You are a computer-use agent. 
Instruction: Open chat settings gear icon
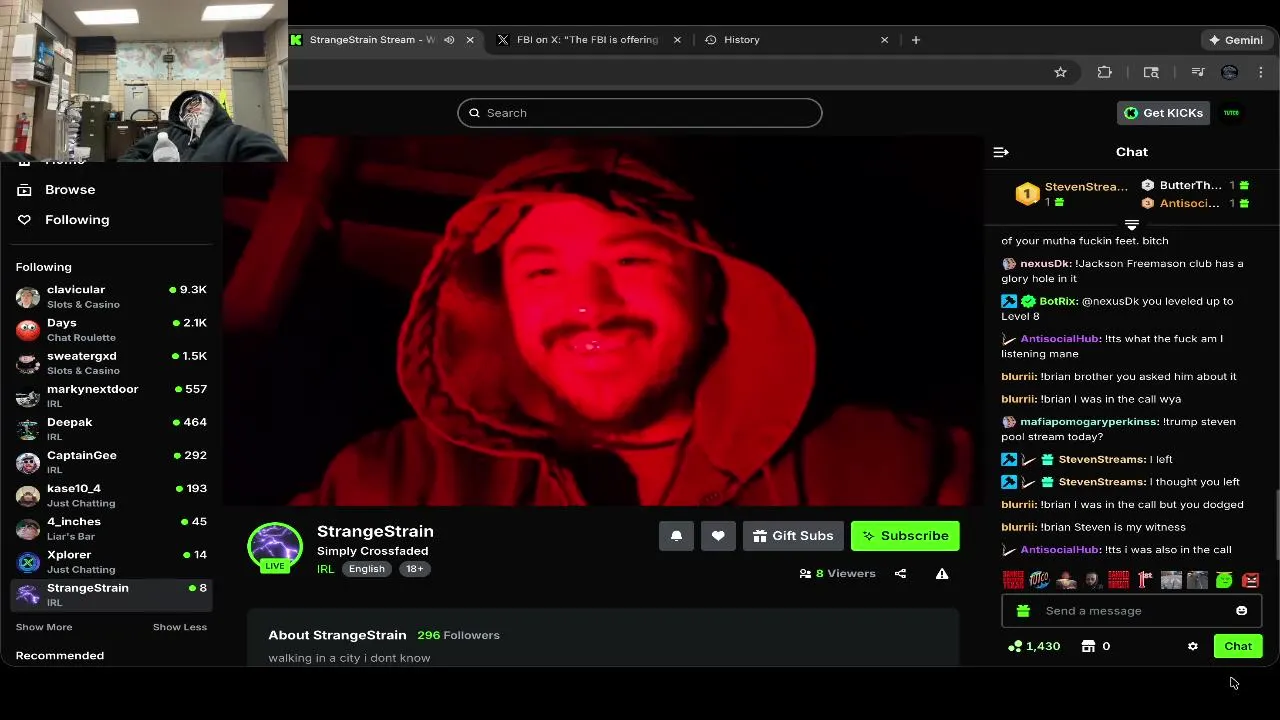(x=1193, y=646)
